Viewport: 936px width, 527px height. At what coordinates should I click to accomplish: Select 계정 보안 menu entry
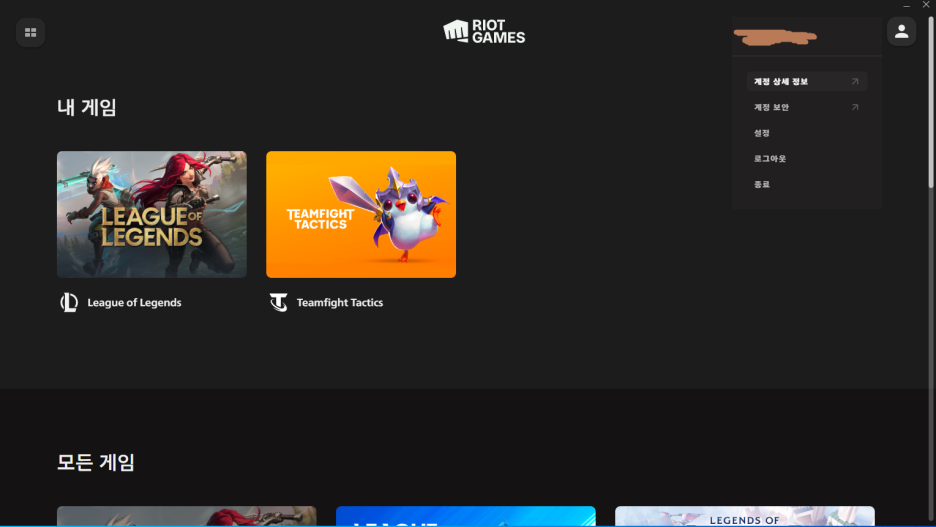coord(806,107)
